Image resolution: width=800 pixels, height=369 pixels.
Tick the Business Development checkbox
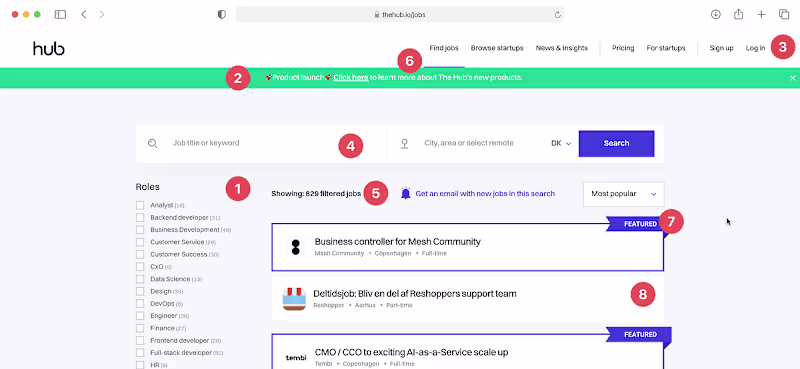pyautogui.click(x=140, y=230)
